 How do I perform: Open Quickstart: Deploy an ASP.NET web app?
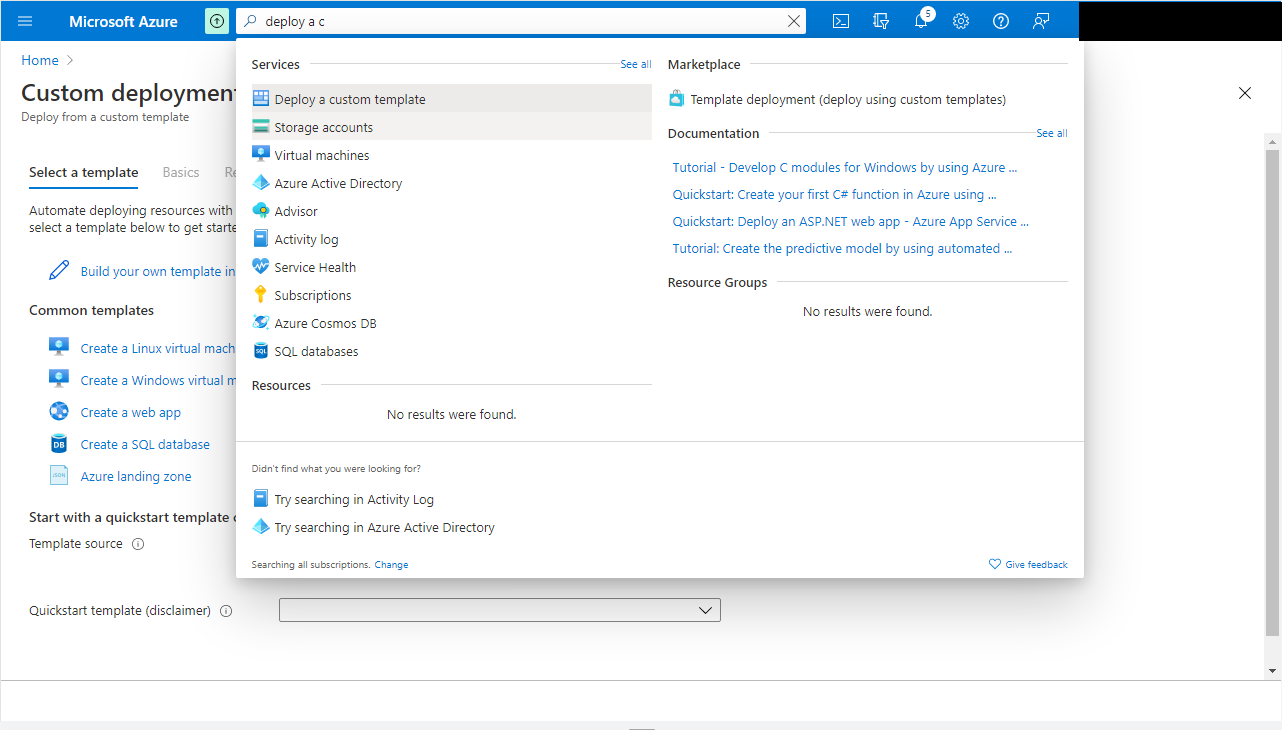[x=850, y=221]
